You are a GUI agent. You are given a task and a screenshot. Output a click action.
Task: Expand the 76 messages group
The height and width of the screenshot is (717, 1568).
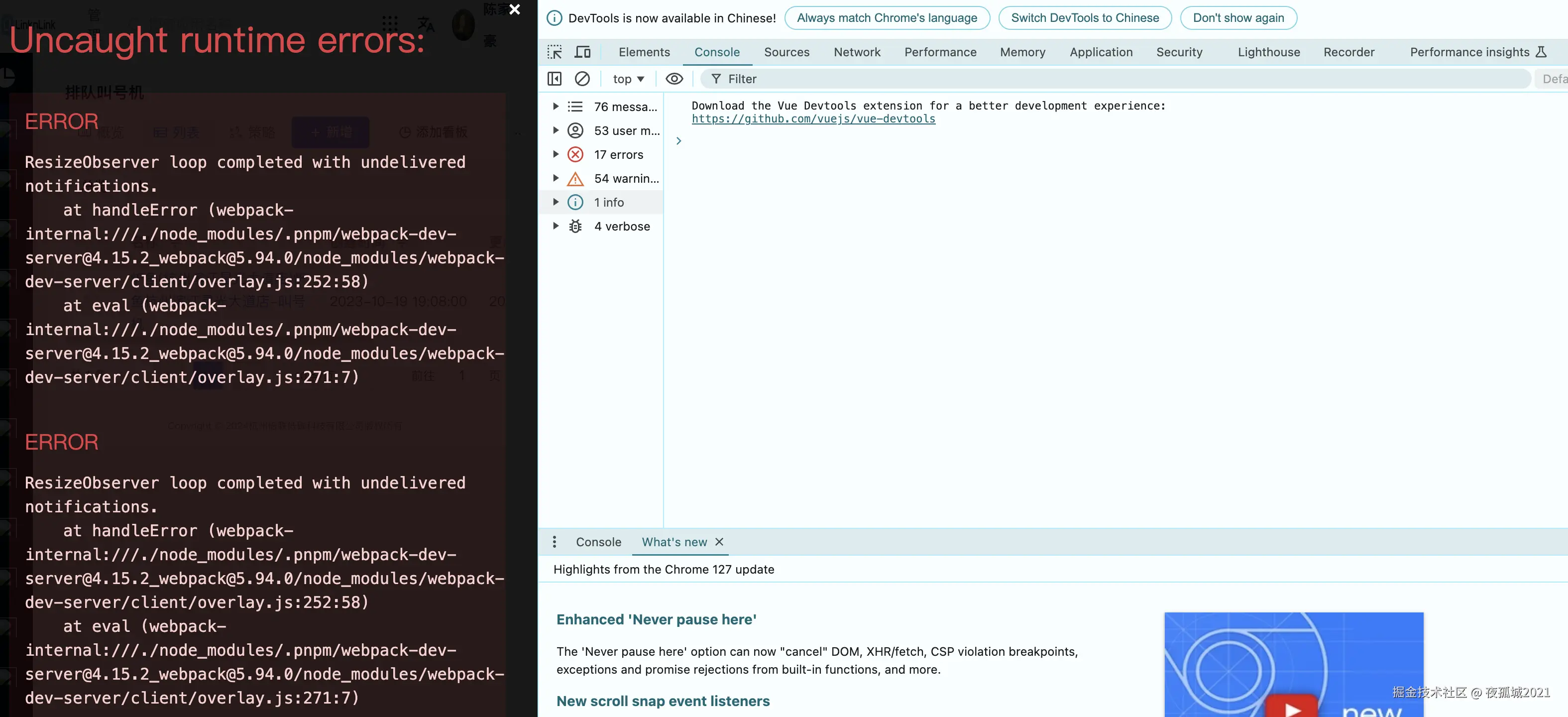(556, 107)
